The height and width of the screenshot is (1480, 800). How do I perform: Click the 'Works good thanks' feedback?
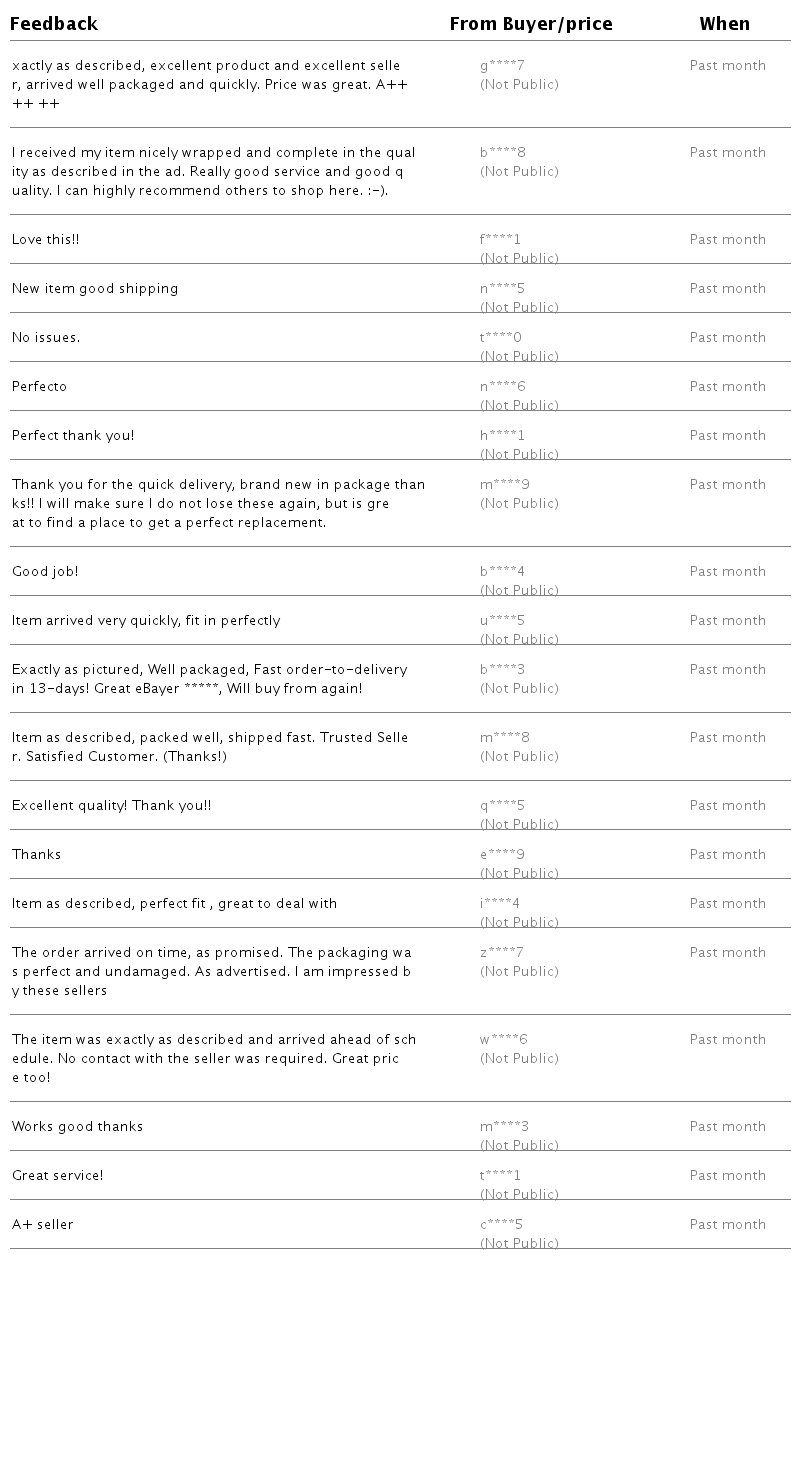click(78, 1127)
